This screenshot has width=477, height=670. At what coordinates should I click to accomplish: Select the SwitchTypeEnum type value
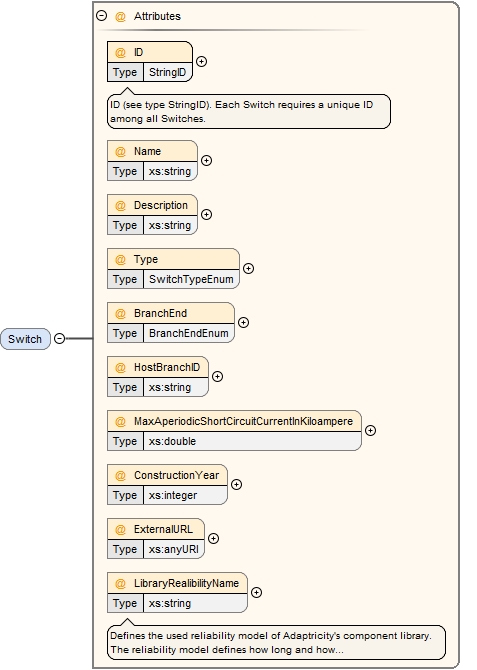191,279
